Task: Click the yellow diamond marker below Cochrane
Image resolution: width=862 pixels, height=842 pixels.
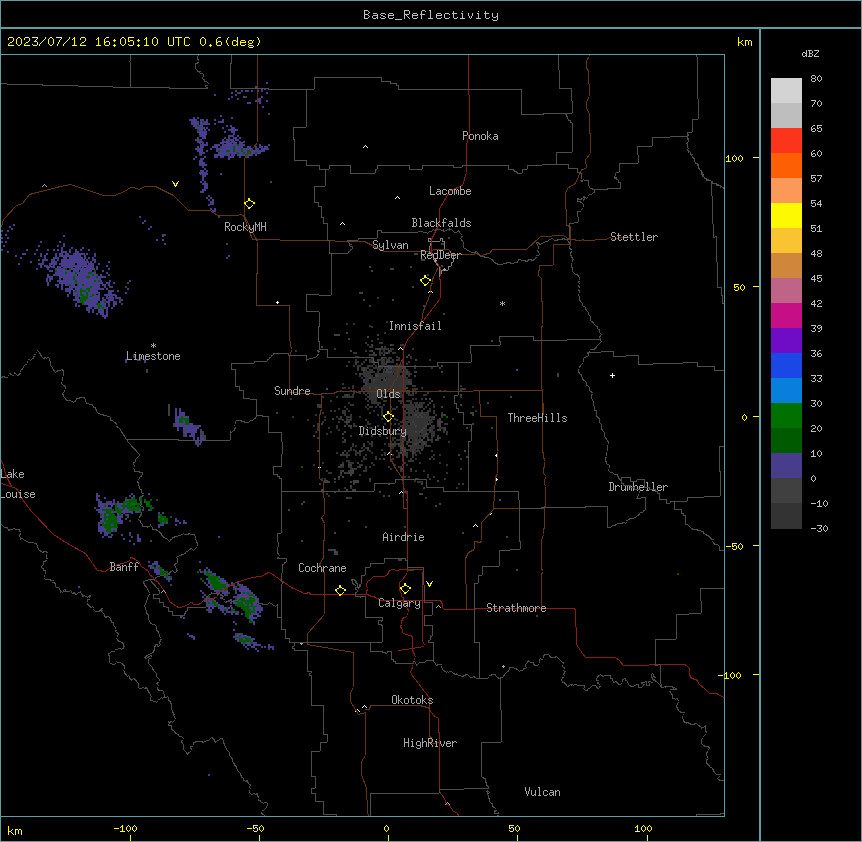Action: pos(340,590)
